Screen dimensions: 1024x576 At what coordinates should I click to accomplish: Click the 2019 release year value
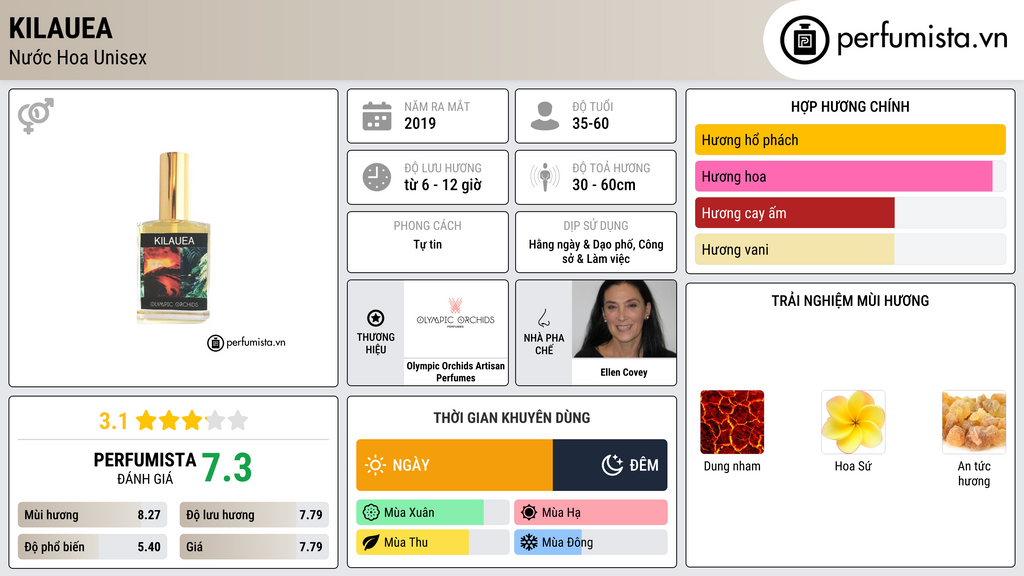tap(420, 123)
